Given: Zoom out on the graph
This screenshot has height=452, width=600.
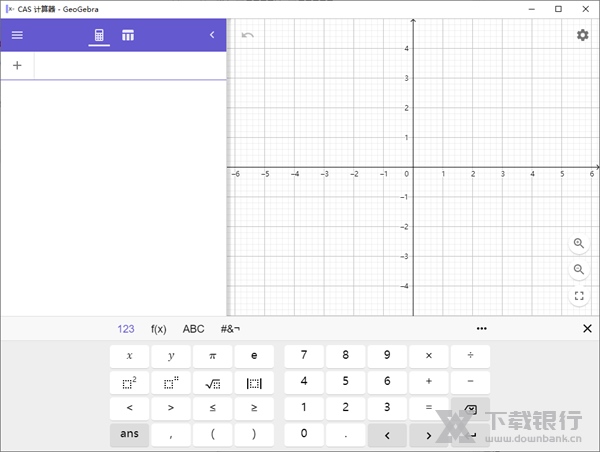Looking at the screenshot, I should click(x=579, y=270).
